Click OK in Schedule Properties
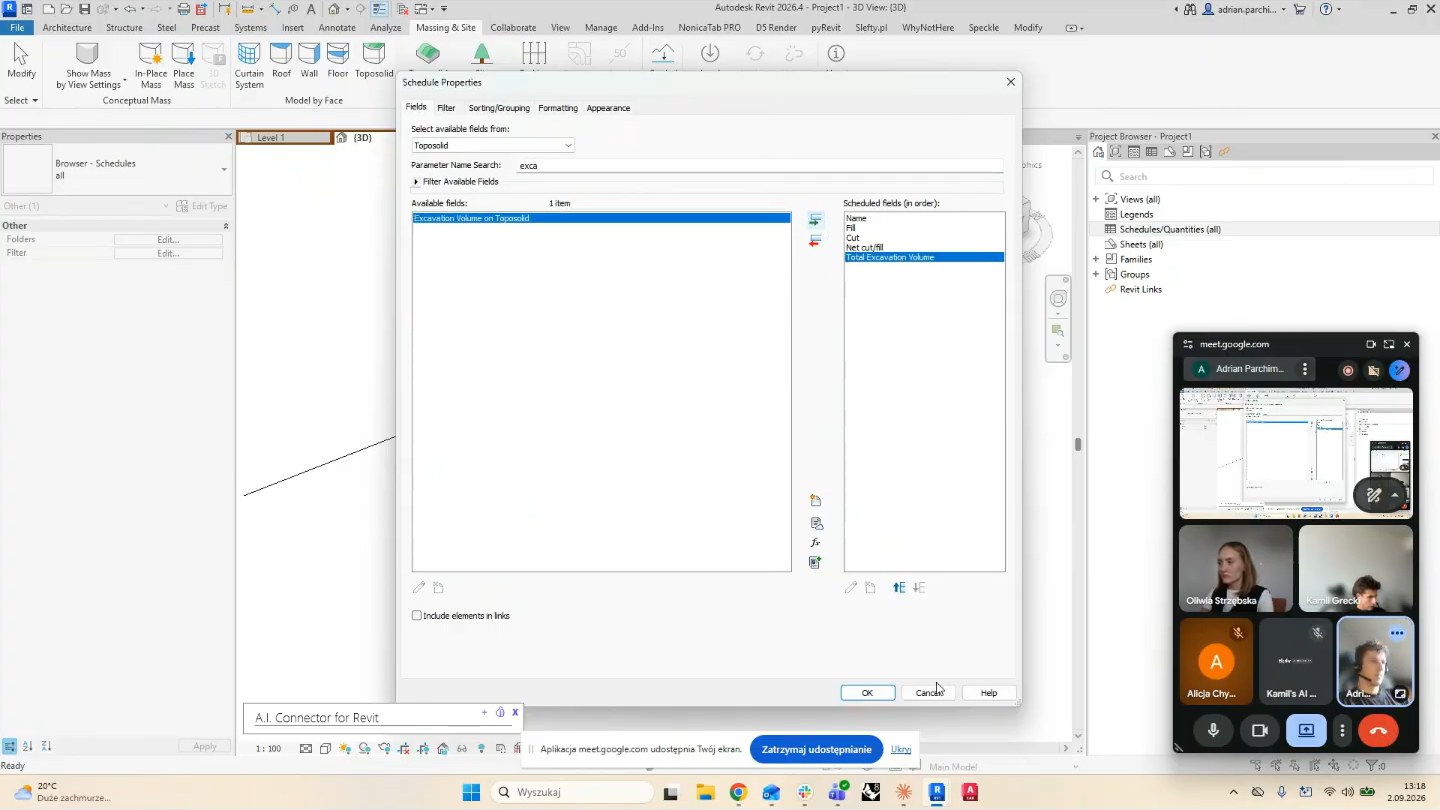1440x810 pixels. (867, 693)
